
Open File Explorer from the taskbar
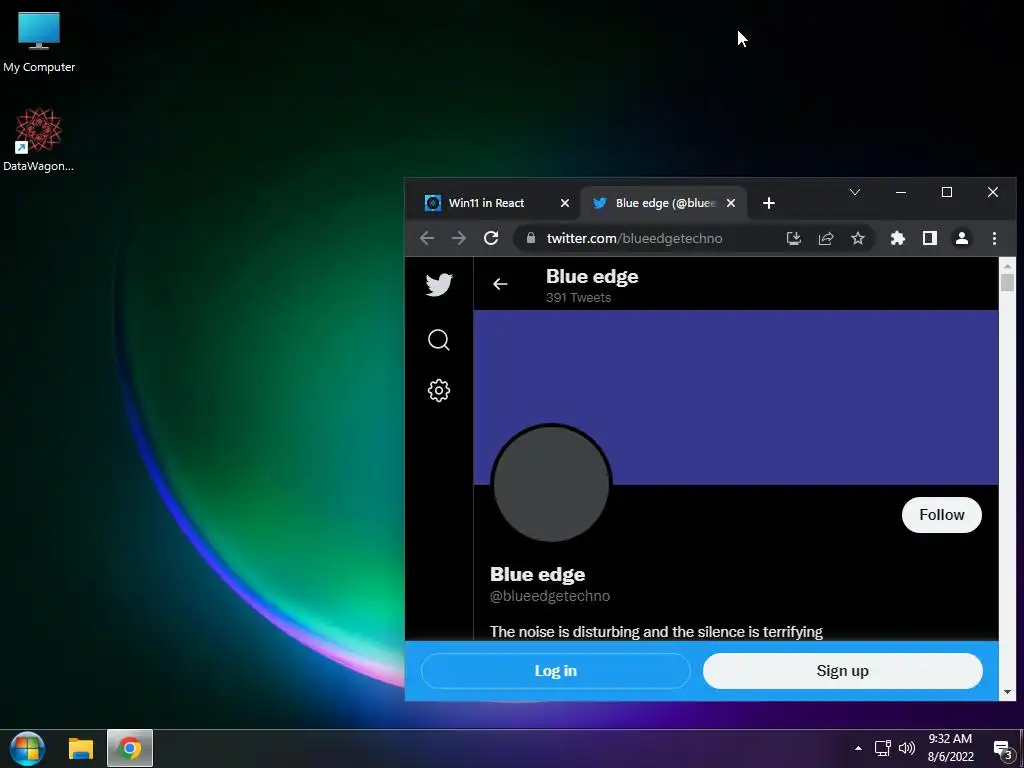tap(81, 749)
